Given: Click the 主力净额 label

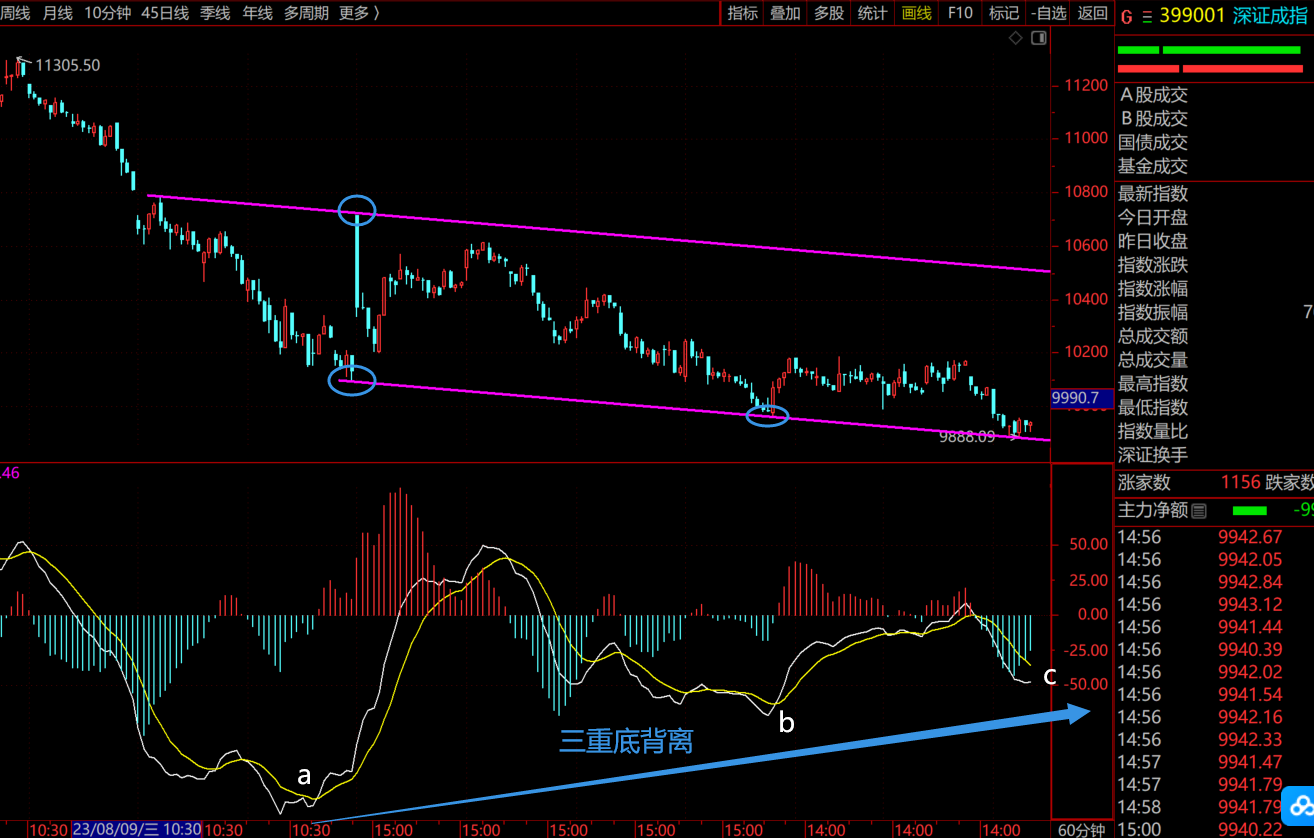Looking at the screenshot, I should point(1153,510).
